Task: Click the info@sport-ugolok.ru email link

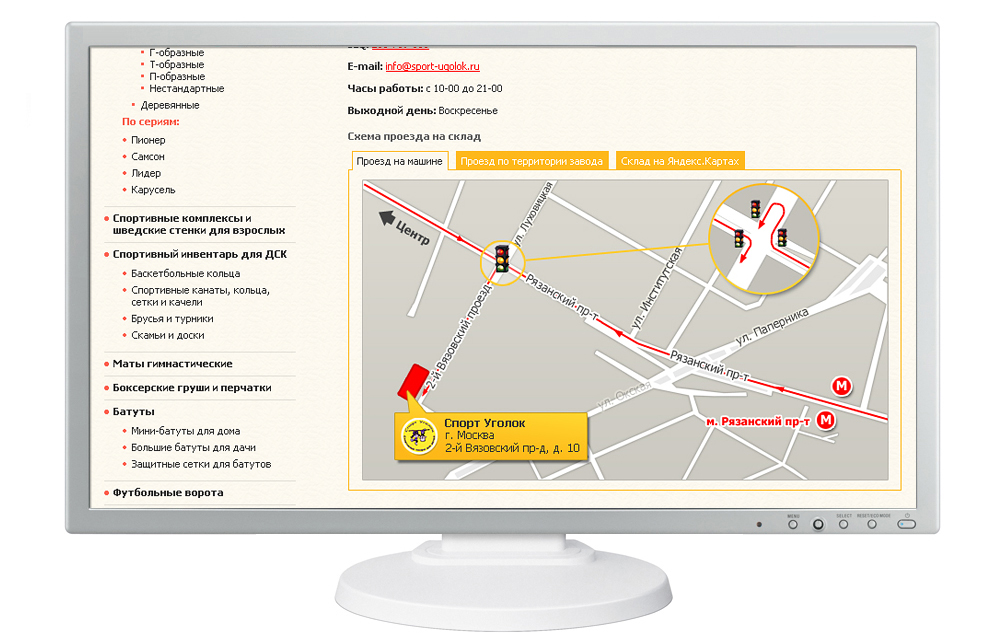Action: (432, 66)
